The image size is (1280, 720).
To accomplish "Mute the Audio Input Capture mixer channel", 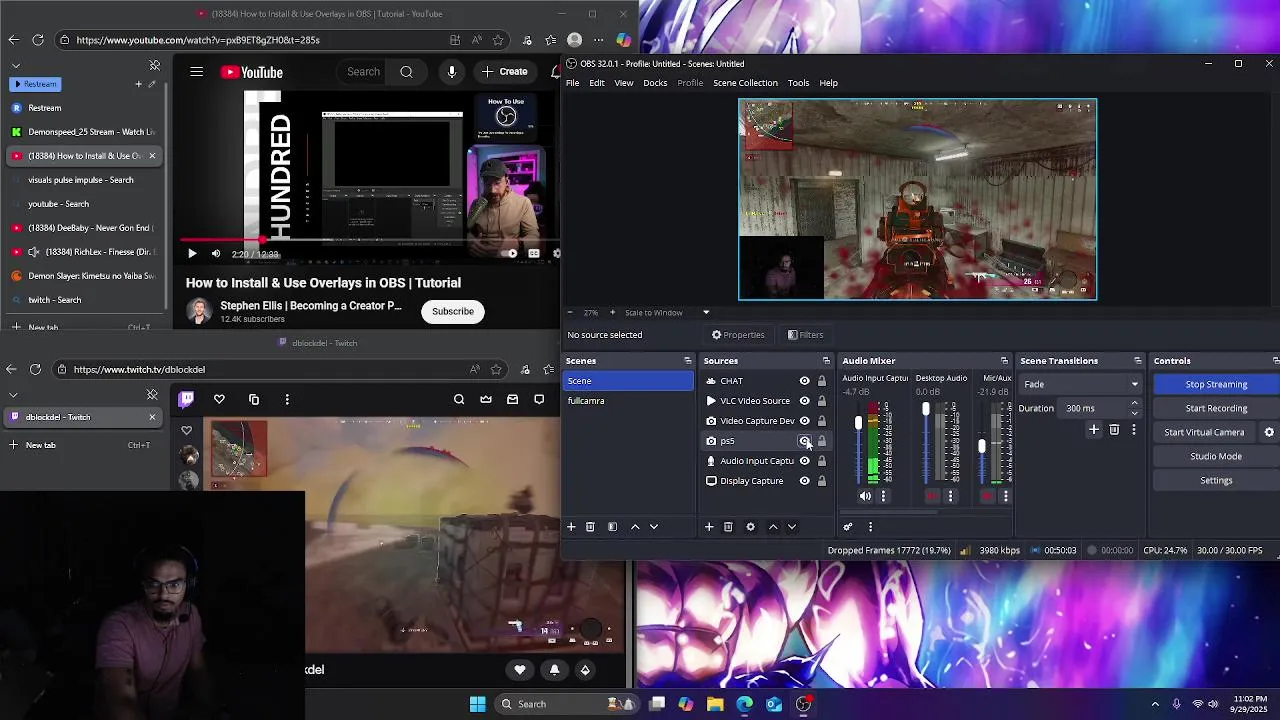I will click(x=865, y=496).
